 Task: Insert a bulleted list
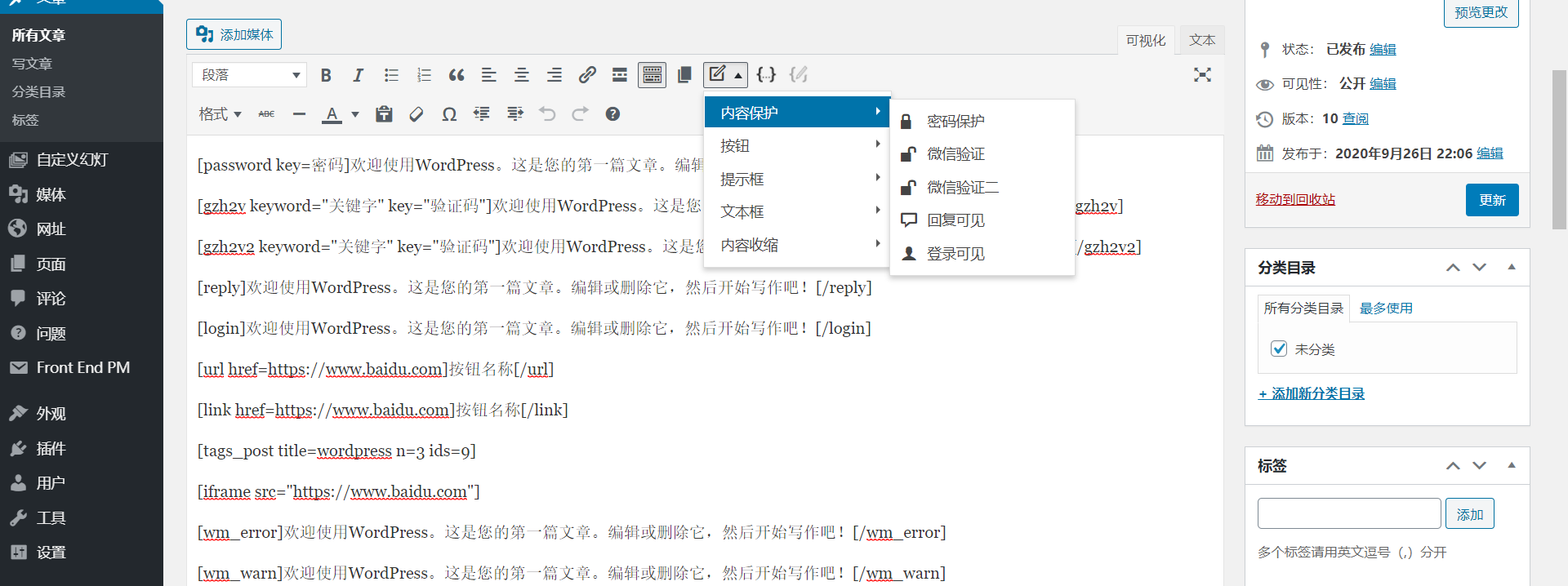[391, 75]
